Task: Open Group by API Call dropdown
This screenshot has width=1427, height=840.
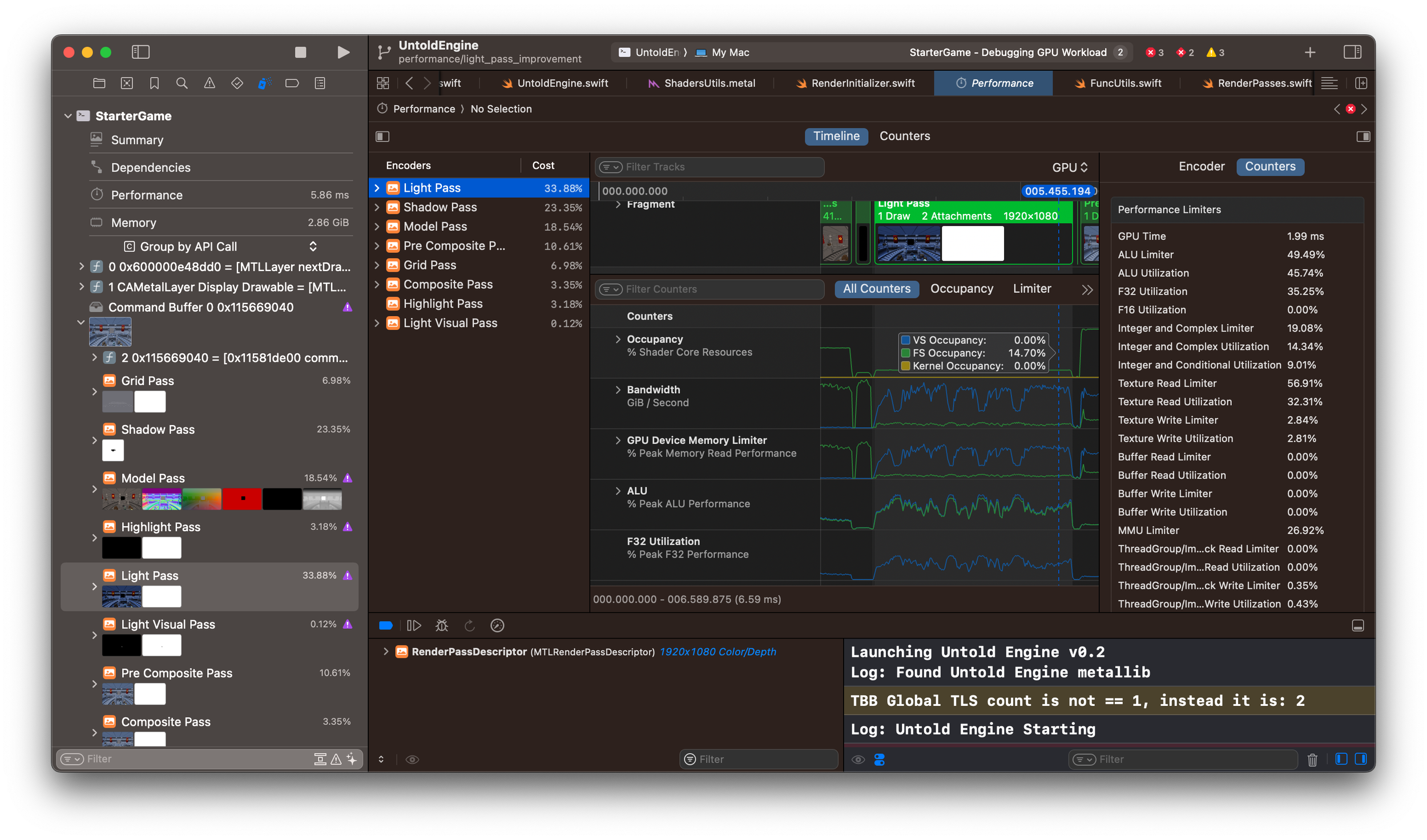Action: click(x=220, y=247)
